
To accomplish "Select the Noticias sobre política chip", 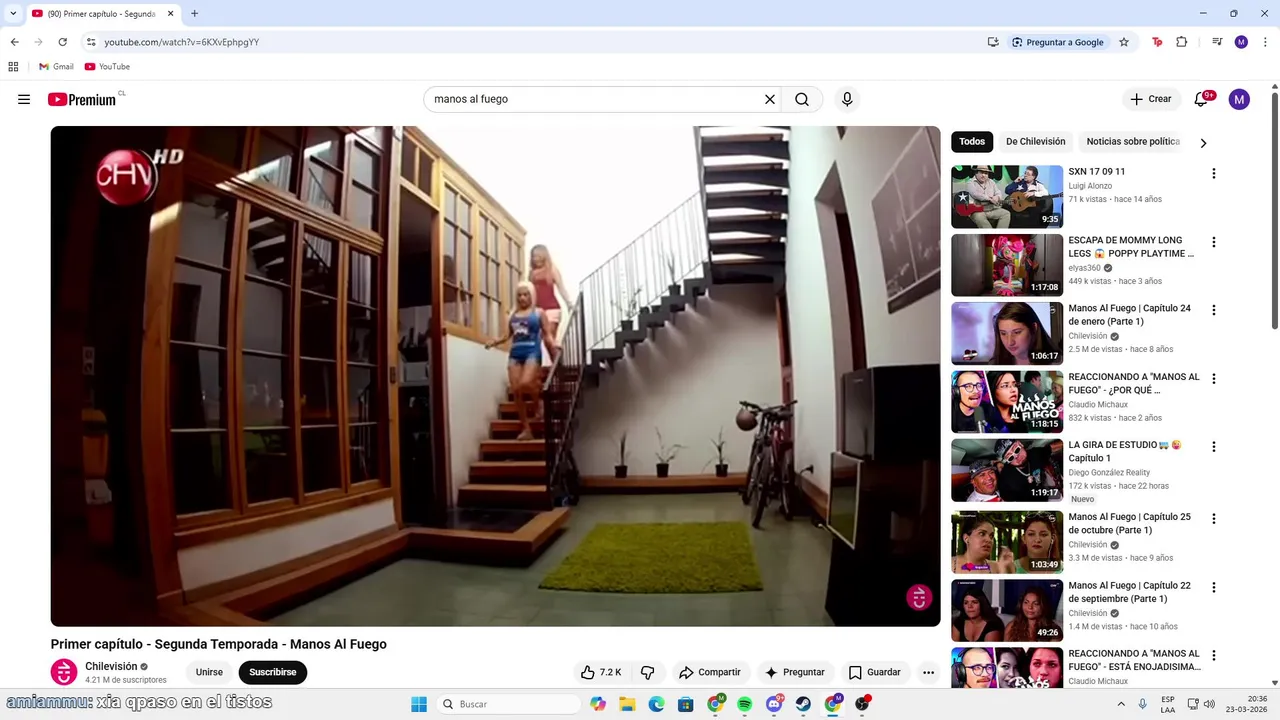I will [x=1133, y=142].
